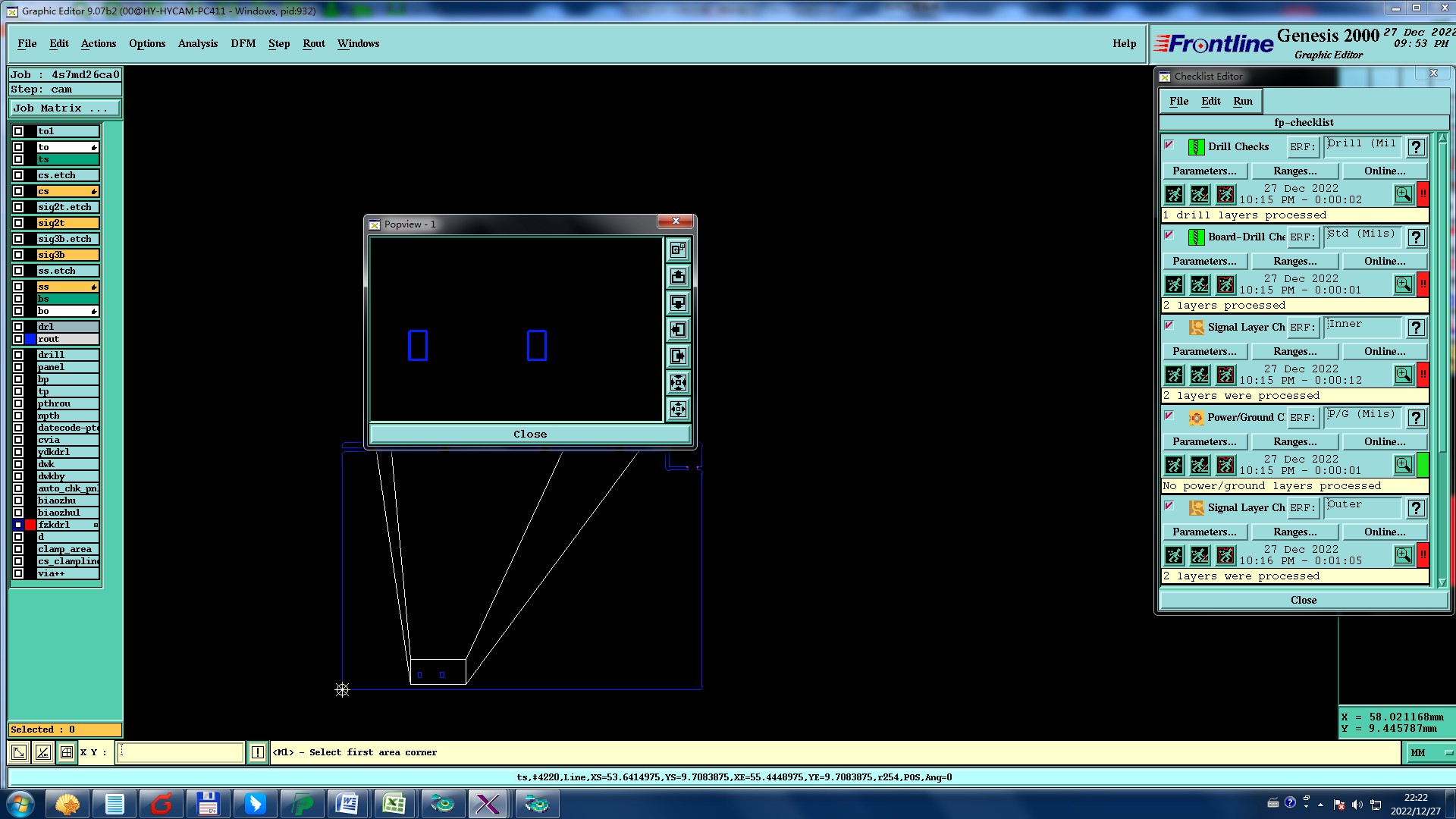Click the green Drill Checks drill-bit icon
This screenshot has height=819, width=1456.
1196,147
